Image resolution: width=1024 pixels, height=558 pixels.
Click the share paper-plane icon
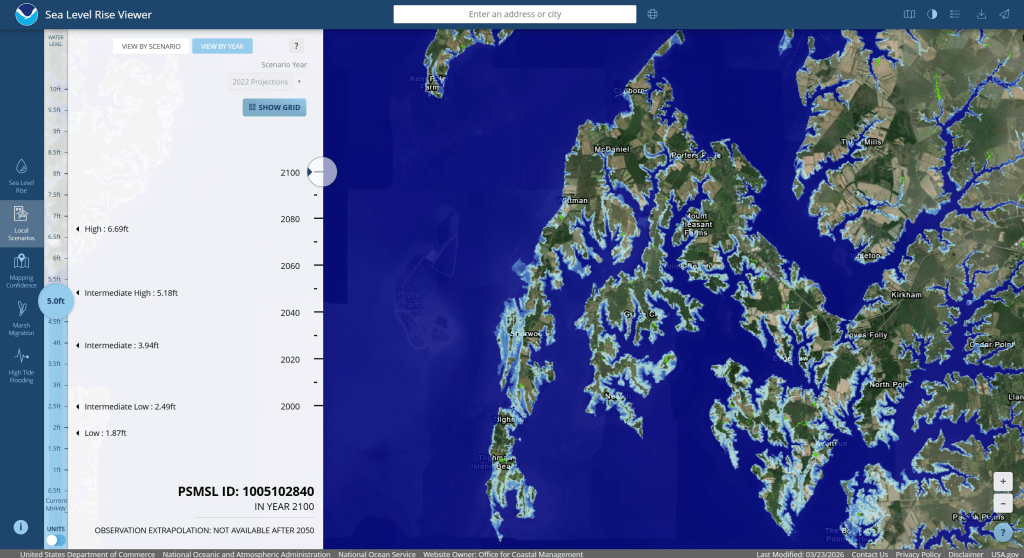pos(1004,14)
